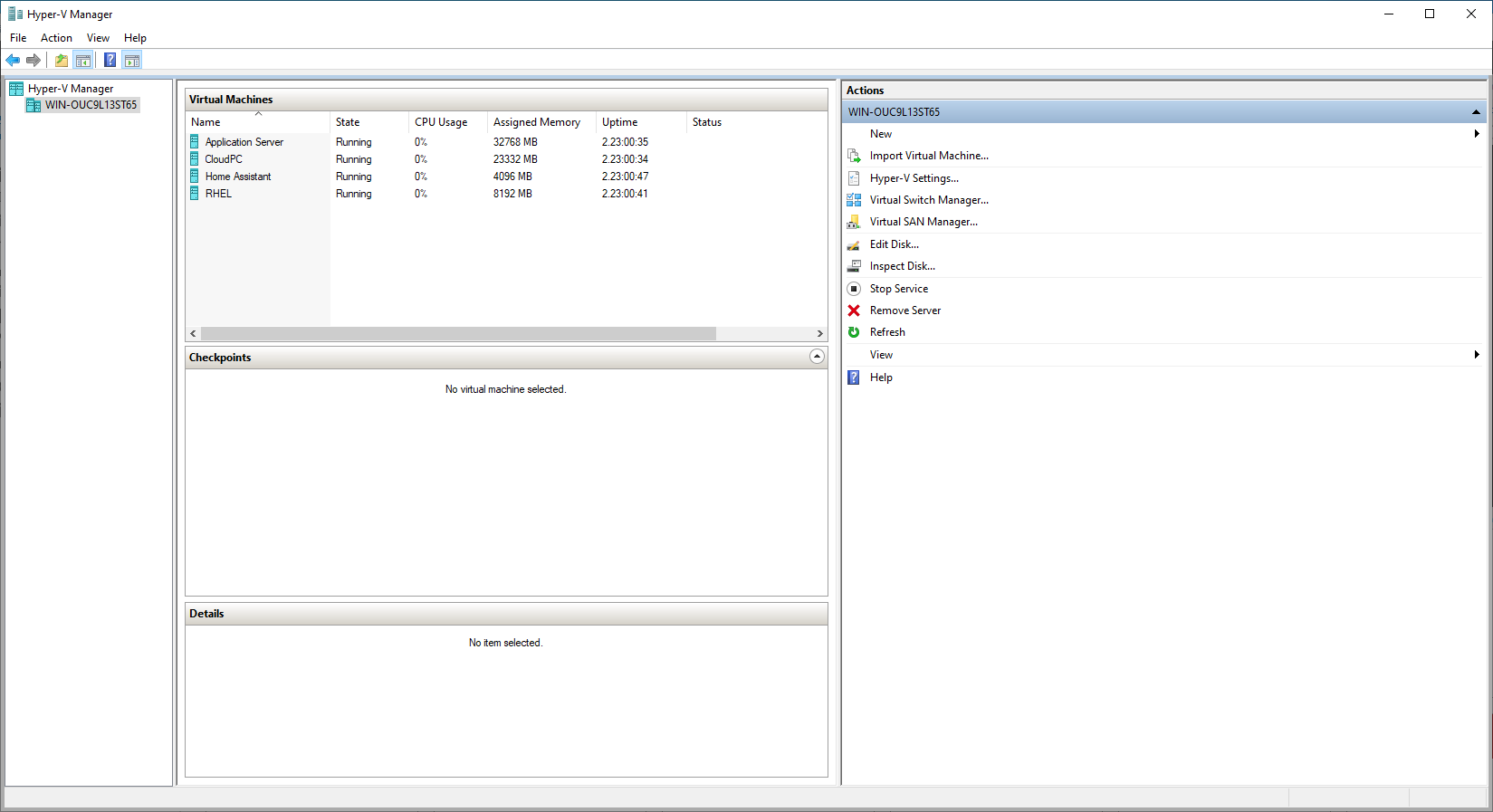
Task: Sort by State column header
Action: 369,122
